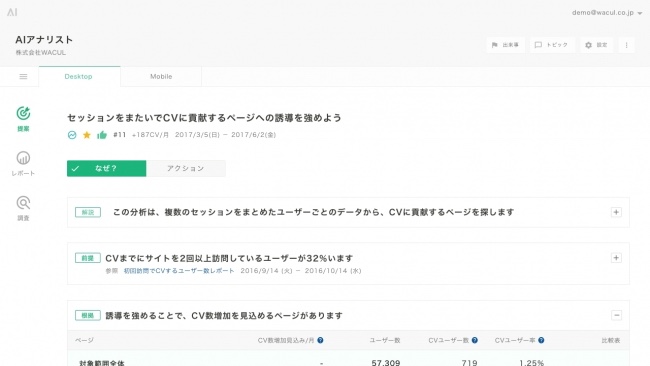Open the 調査 research sidebar icon
The image size is (650, 366).
tap(23, 208)
